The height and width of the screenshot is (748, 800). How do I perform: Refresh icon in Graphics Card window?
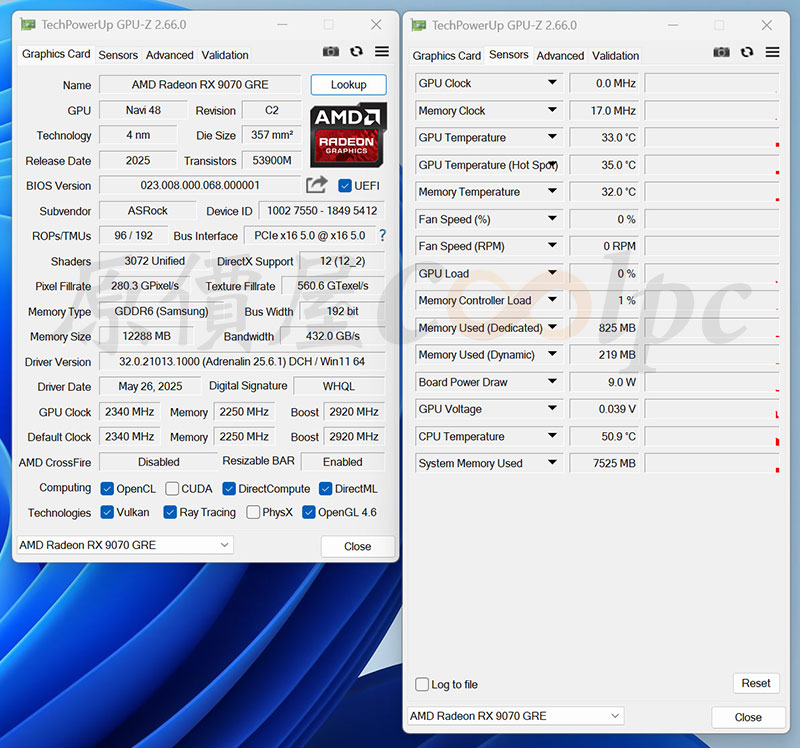[356, 52]
